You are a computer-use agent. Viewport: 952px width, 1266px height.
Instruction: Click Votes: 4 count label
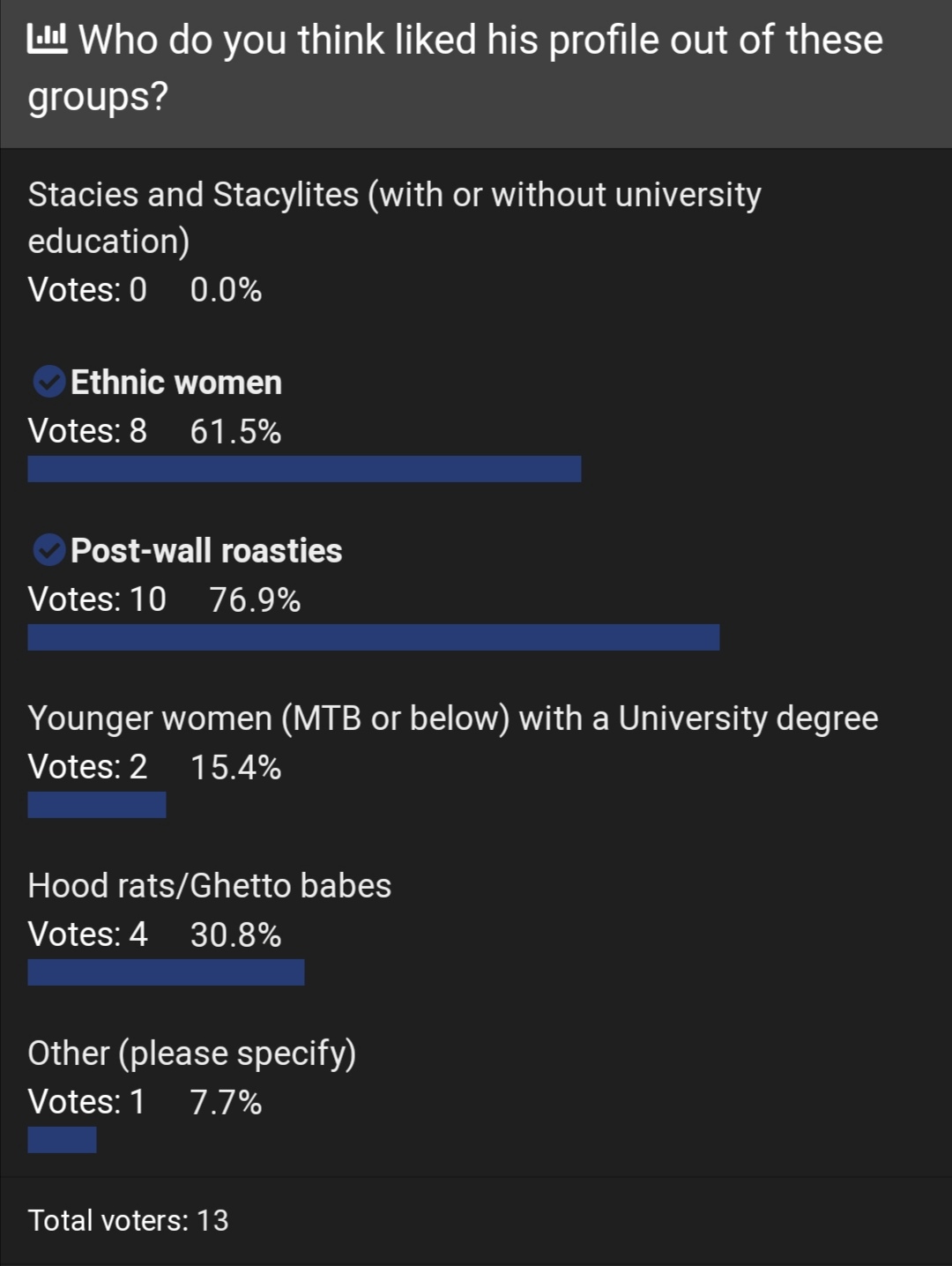pos(87,935)
